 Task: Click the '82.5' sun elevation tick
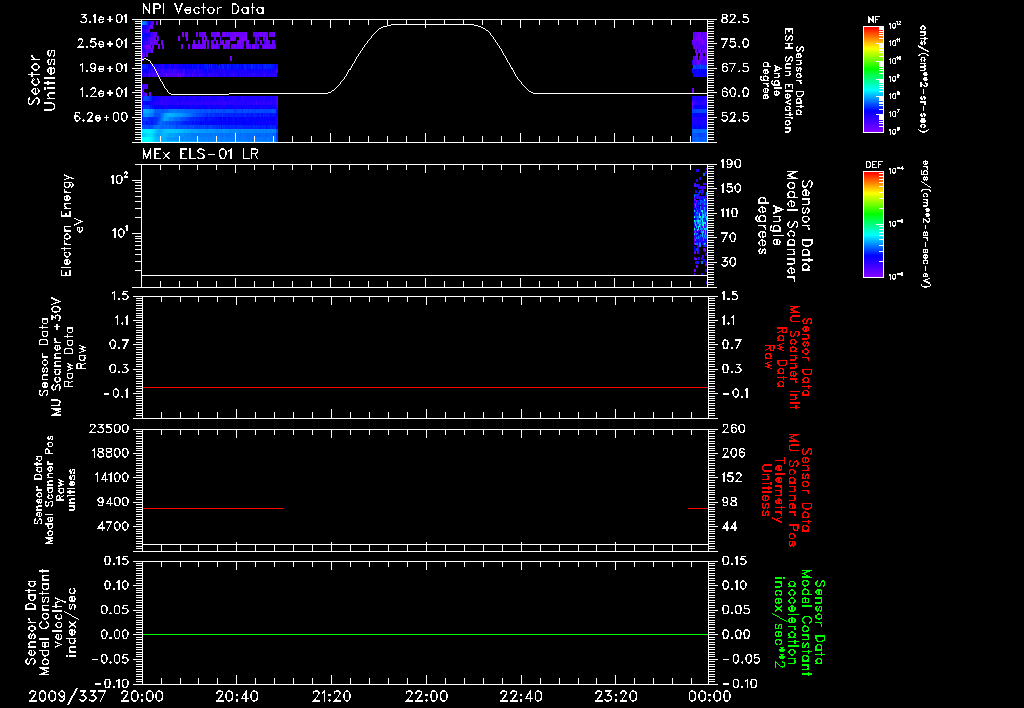735,18
